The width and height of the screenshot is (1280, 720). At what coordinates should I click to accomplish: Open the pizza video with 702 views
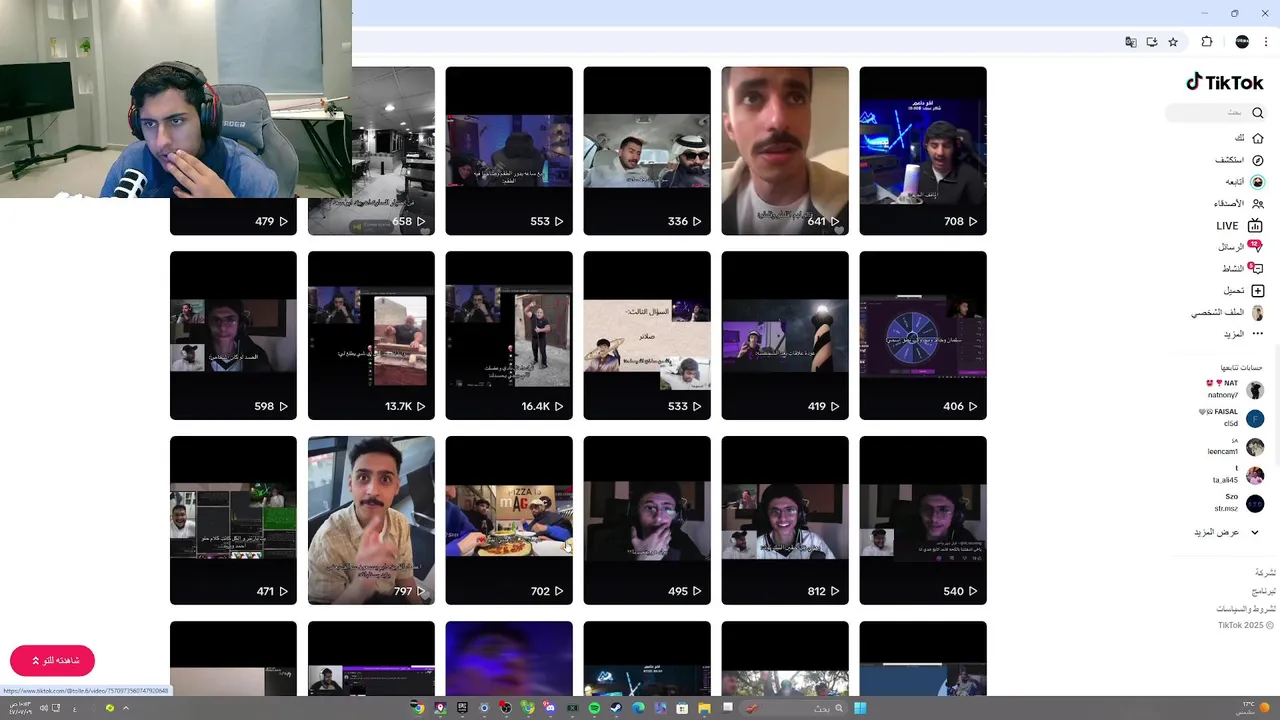pos(509,520)
